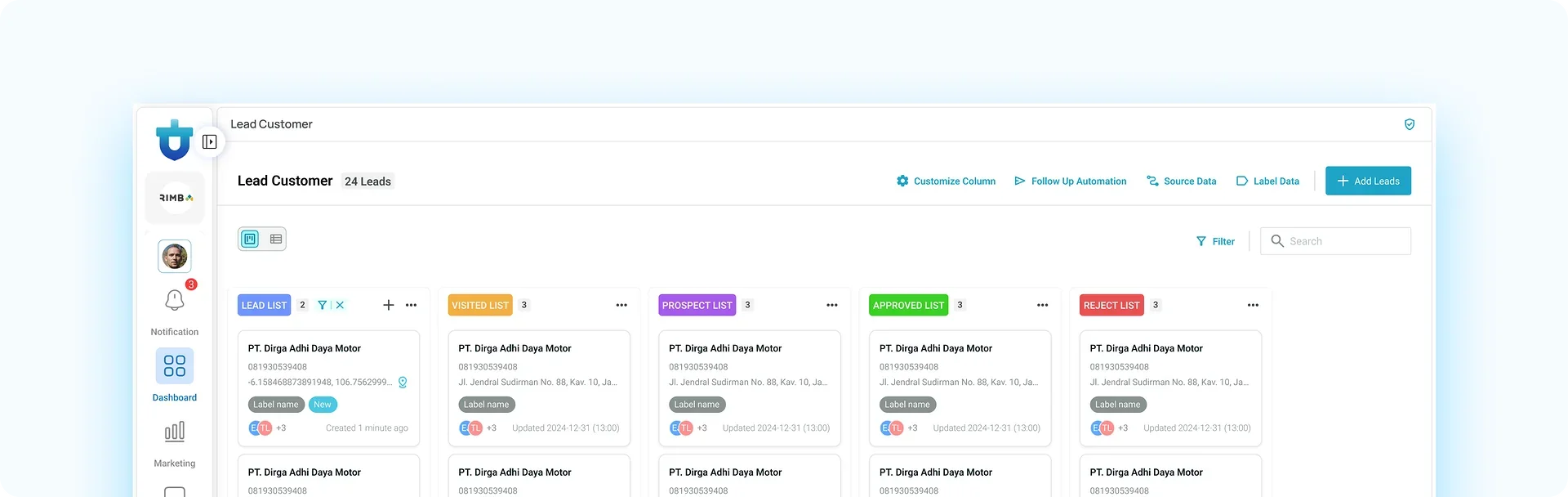Click the coordinates text on first lead card

point(320,383)
